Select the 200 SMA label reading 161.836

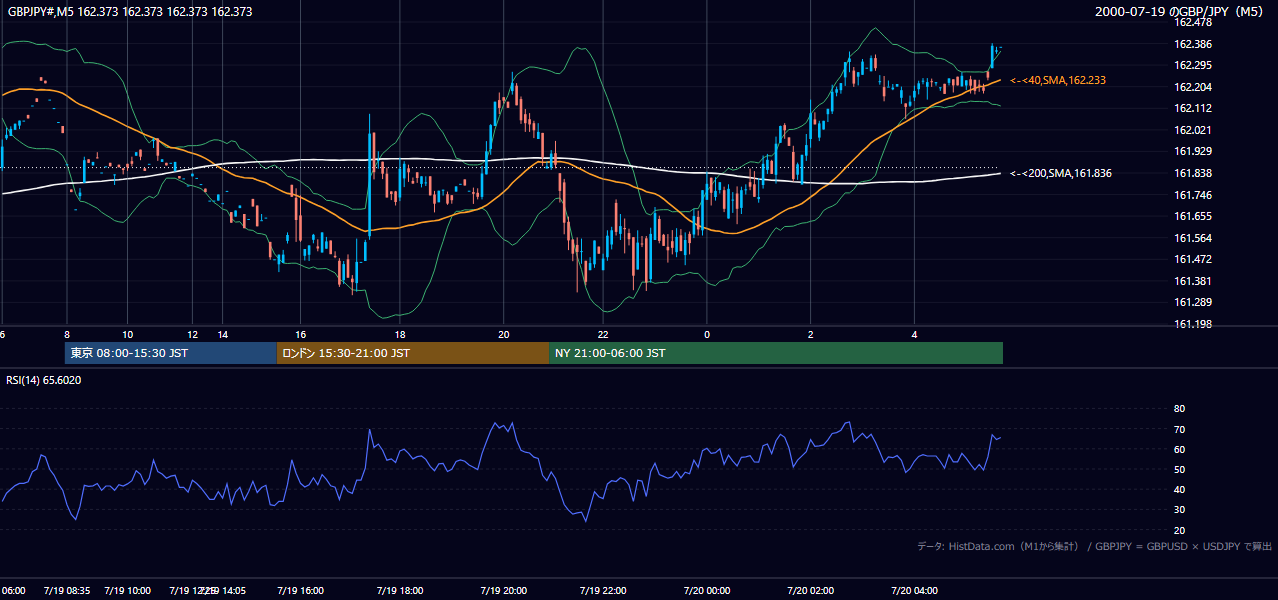tap(1061, 173)
